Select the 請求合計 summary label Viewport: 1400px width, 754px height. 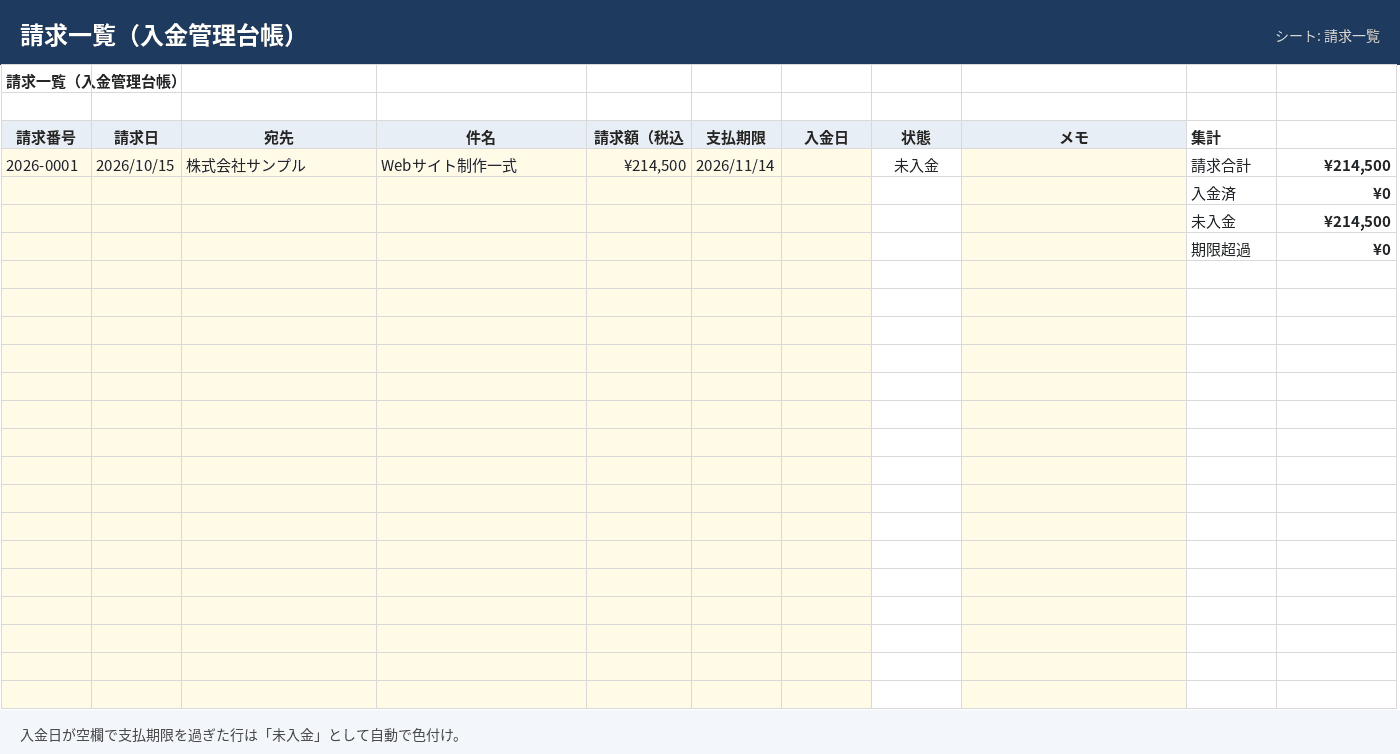coord(1231,165)
